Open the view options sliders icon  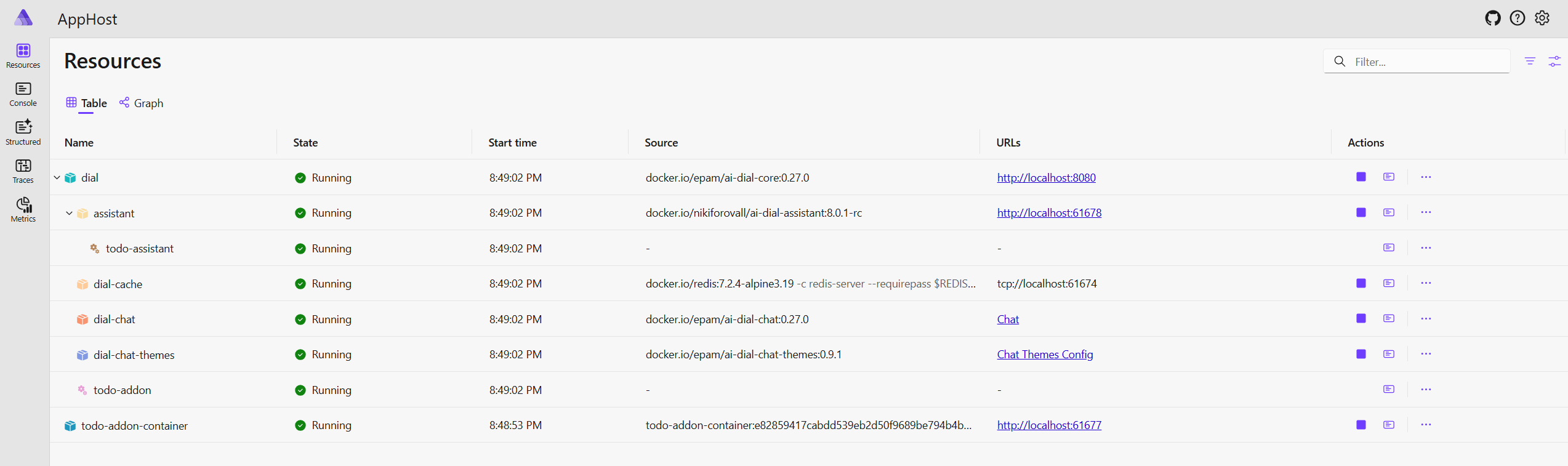pos(1554,61)
